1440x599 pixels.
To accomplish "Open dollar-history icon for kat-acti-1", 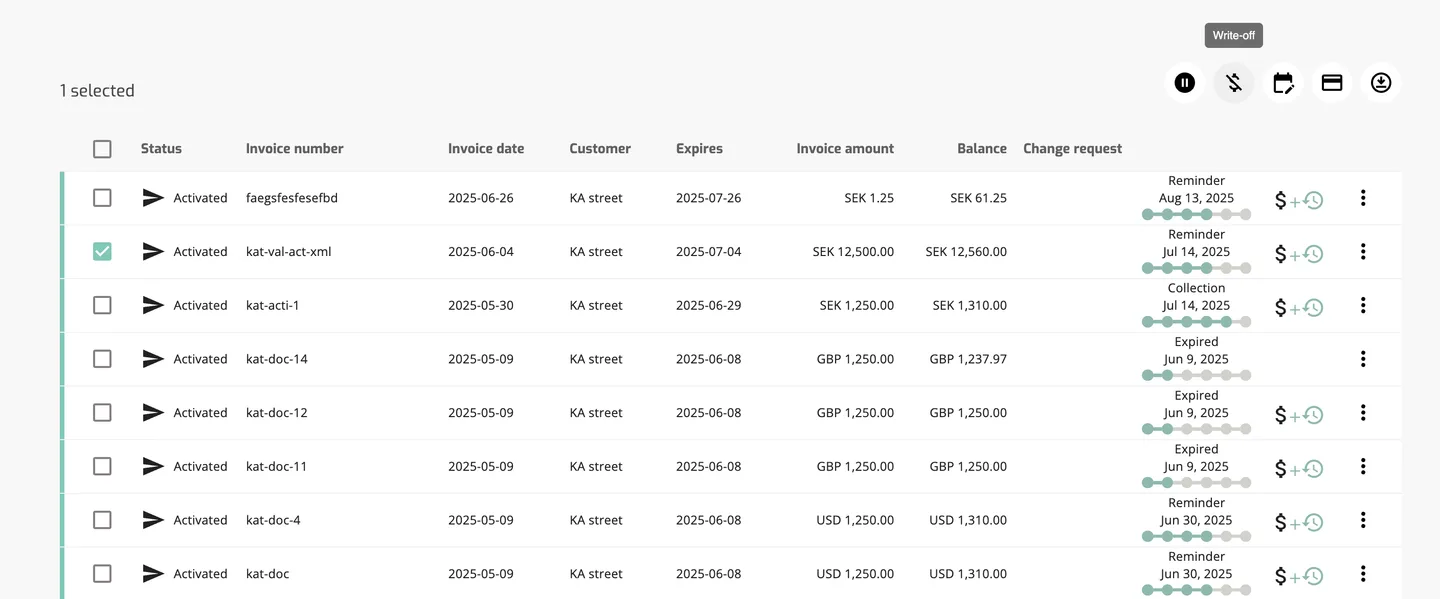I will pyautogui.click(x=1299, y=308).
